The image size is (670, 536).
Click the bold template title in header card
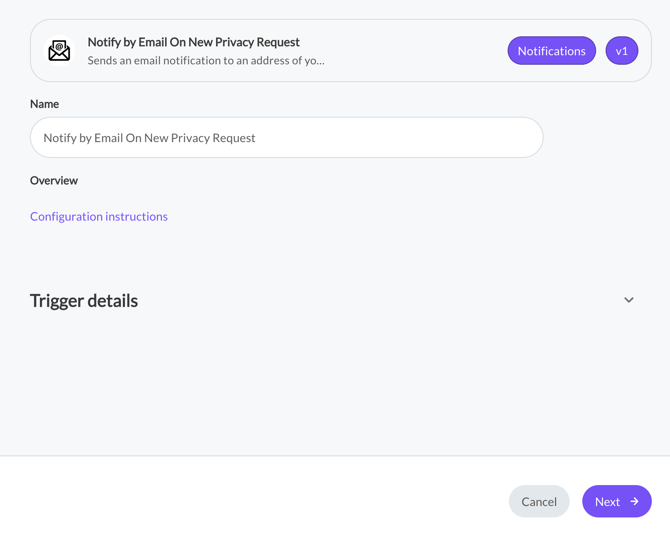tap(193, 42)
